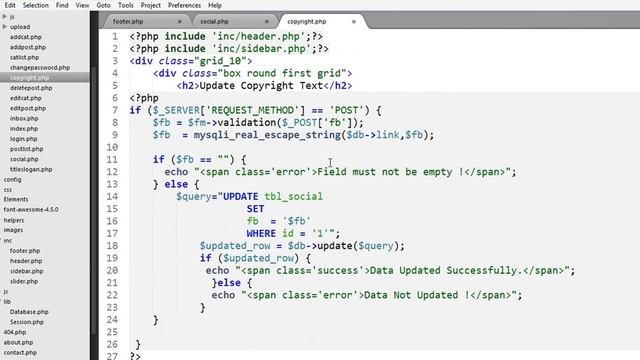Open header.php under the inc folder
Viewport: 640px width, 360px height.
(x=26, y=261)
